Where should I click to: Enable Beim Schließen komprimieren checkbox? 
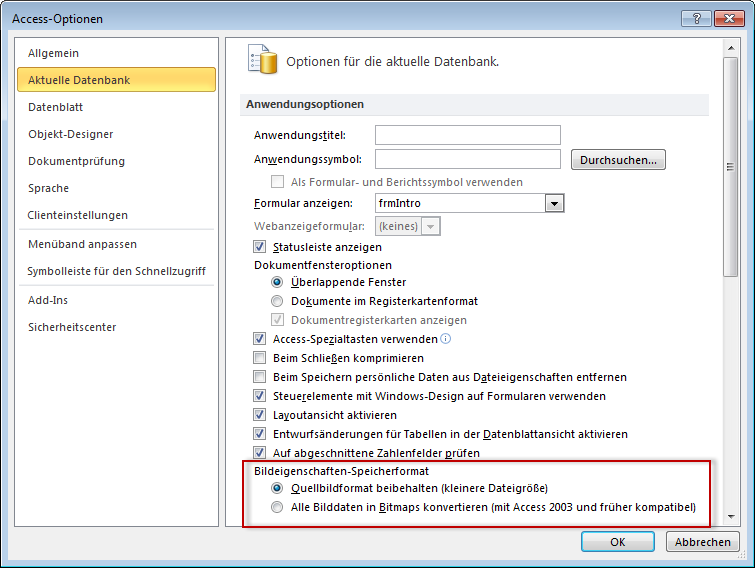tap(260, 358)
